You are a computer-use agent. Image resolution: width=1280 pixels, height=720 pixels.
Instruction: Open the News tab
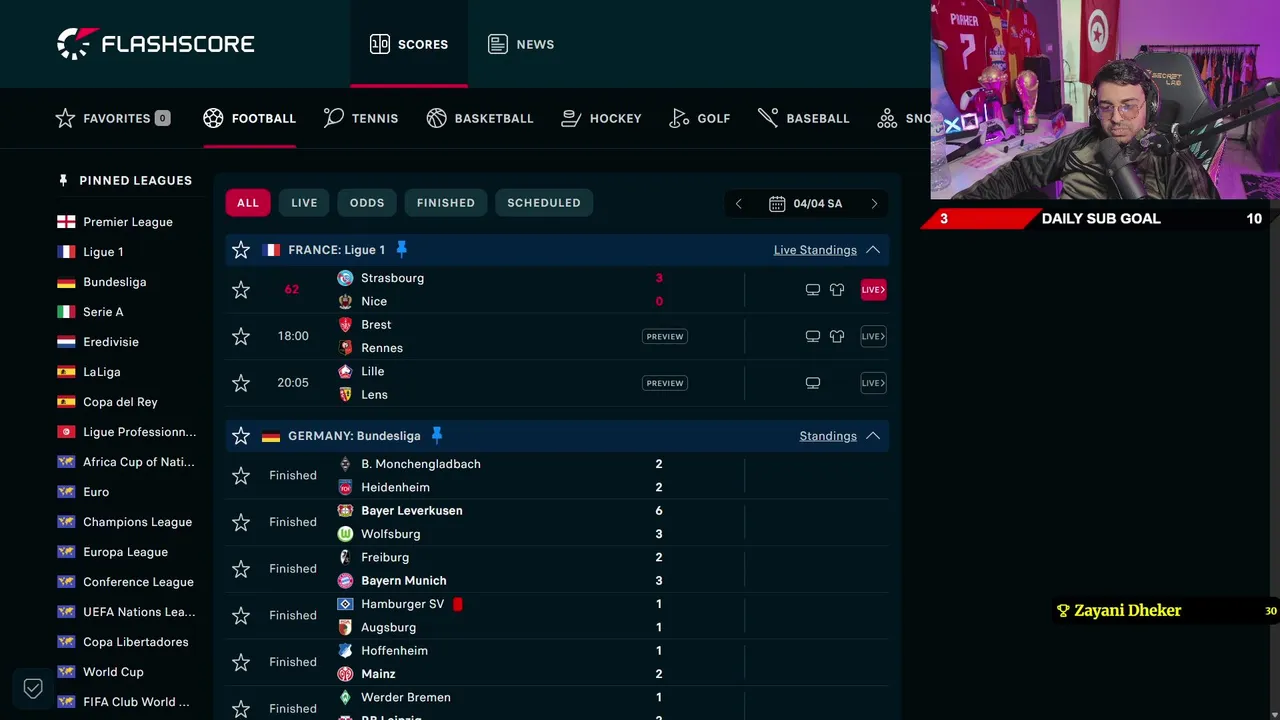coord(521,44)
